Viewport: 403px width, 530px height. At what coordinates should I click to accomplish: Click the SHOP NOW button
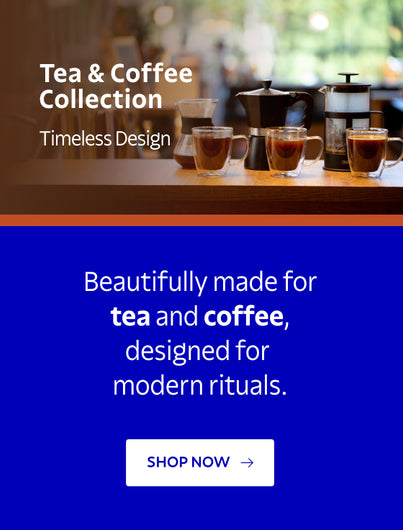coord(200,462)
